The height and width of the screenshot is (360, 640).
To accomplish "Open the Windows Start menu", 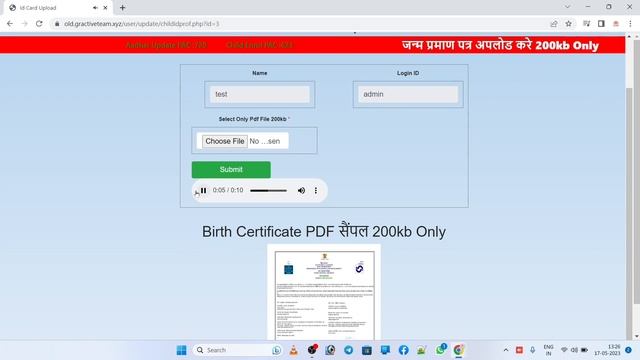I will 181,350.
